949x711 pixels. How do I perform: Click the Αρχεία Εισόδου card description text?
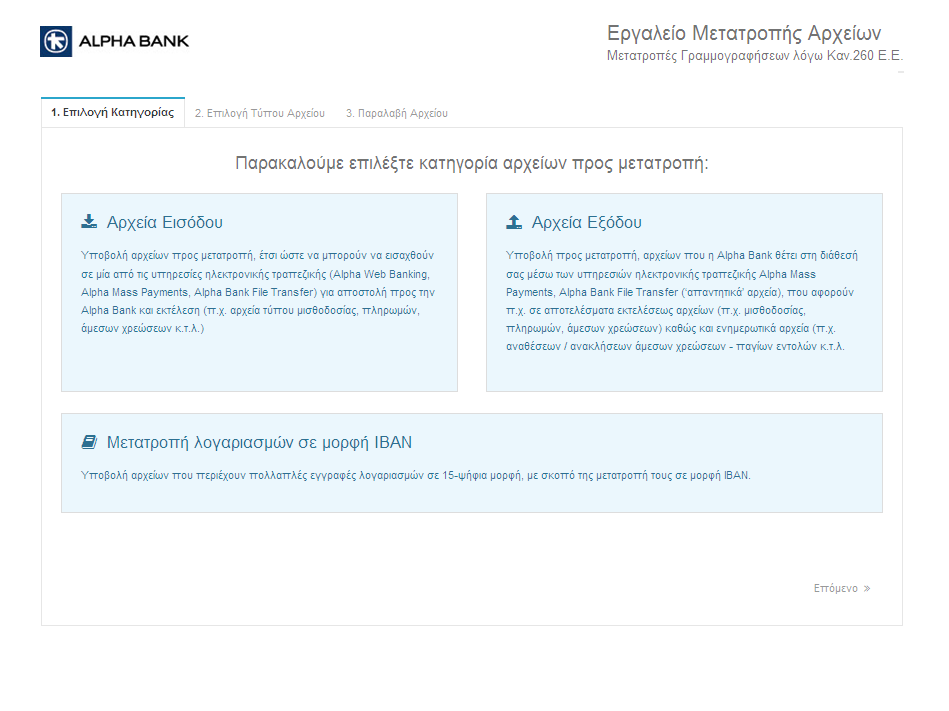(258, 292)
